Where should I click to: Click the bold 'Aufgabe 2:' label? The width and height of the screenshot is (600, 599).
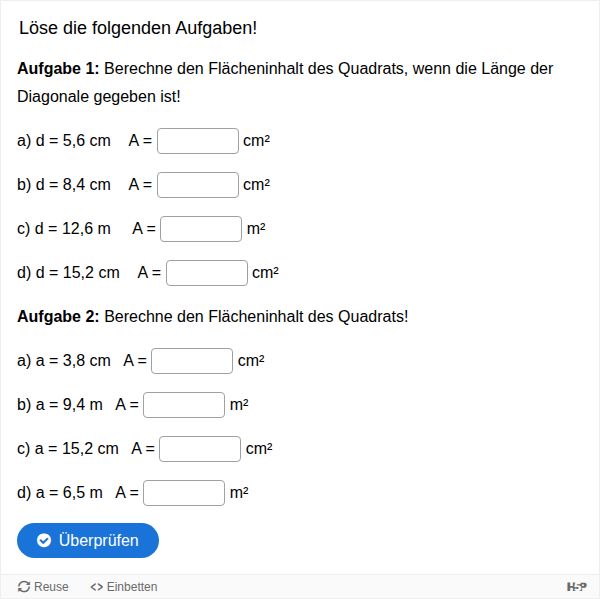point(58,317)
